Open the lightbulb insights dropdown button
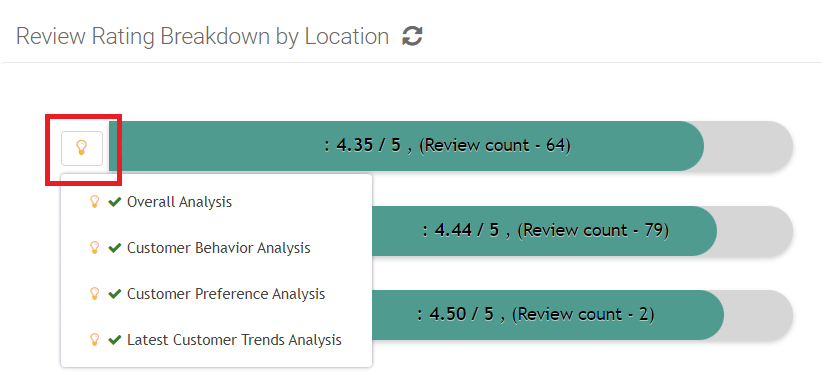This screenshot has height=372, width=822. 82,148
